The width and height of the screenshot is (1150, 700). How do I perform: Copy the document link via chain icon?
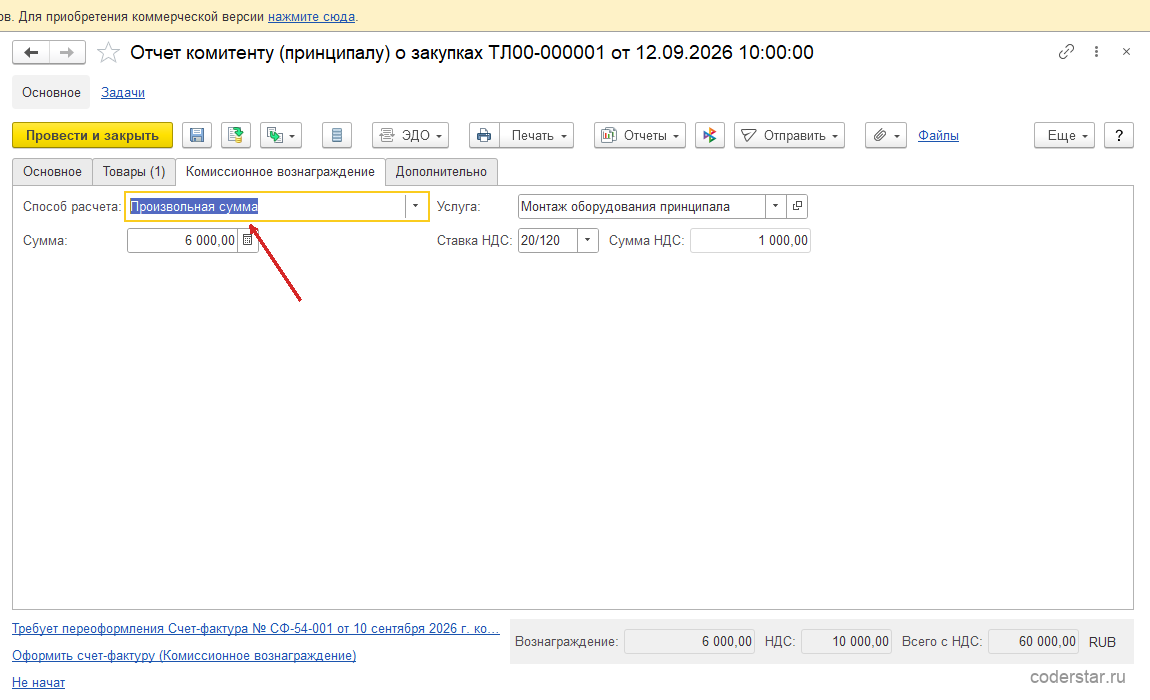coord(1066,51)
